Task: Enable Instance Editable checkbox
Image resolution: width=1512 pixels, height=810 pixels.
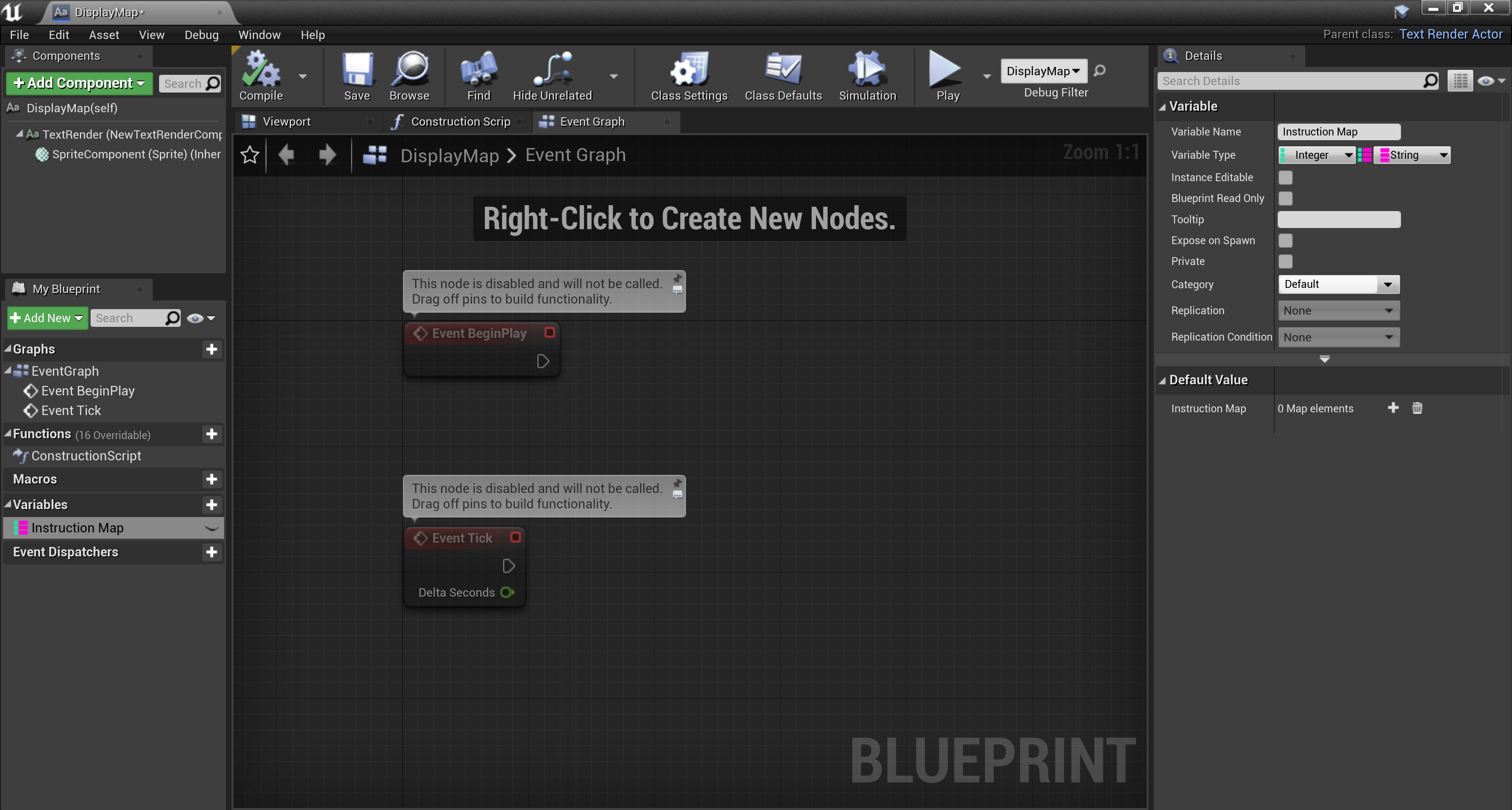Action: (x=1286, y=177)
